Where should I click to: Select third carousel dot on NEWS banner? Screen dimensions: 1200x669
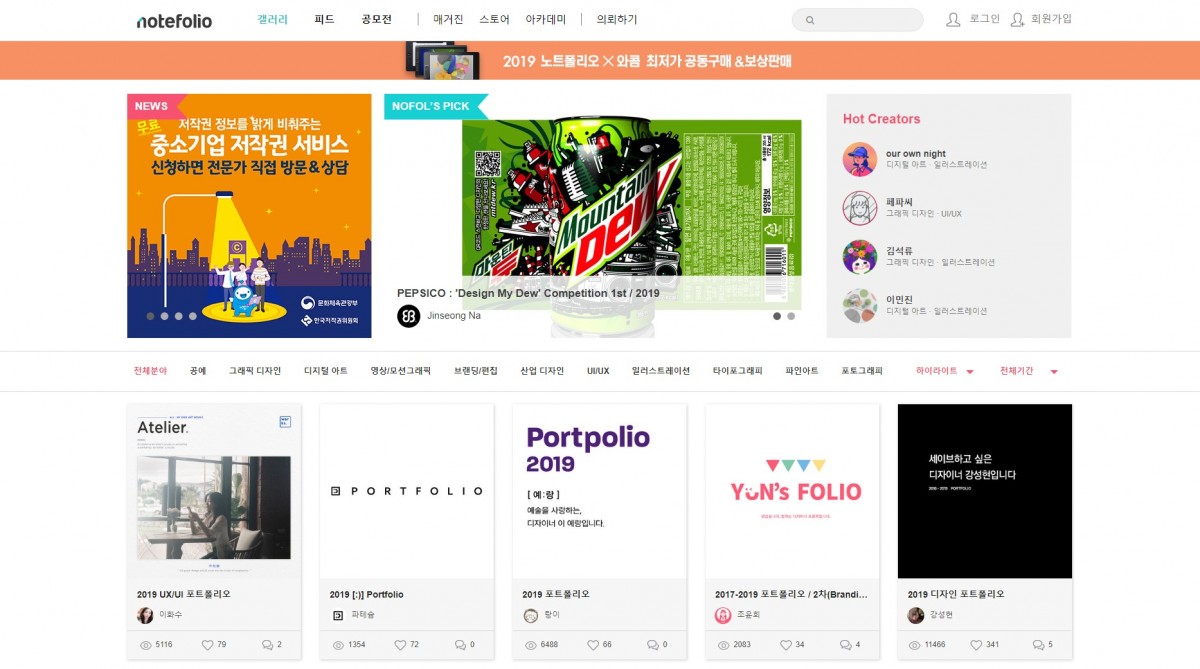(179, 316)
